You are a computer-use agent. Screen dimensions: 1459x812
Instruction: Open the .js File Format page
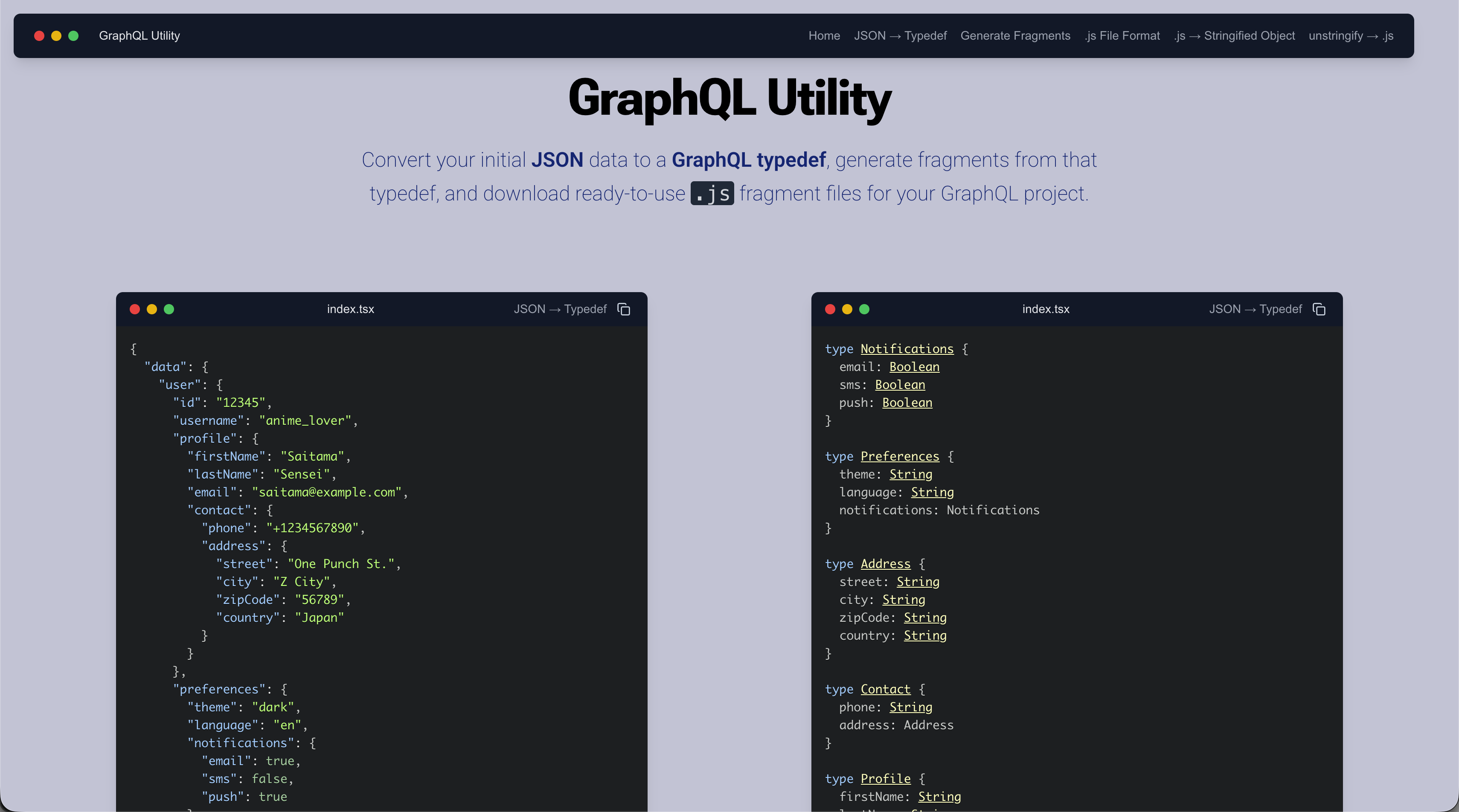point(1122,36)
